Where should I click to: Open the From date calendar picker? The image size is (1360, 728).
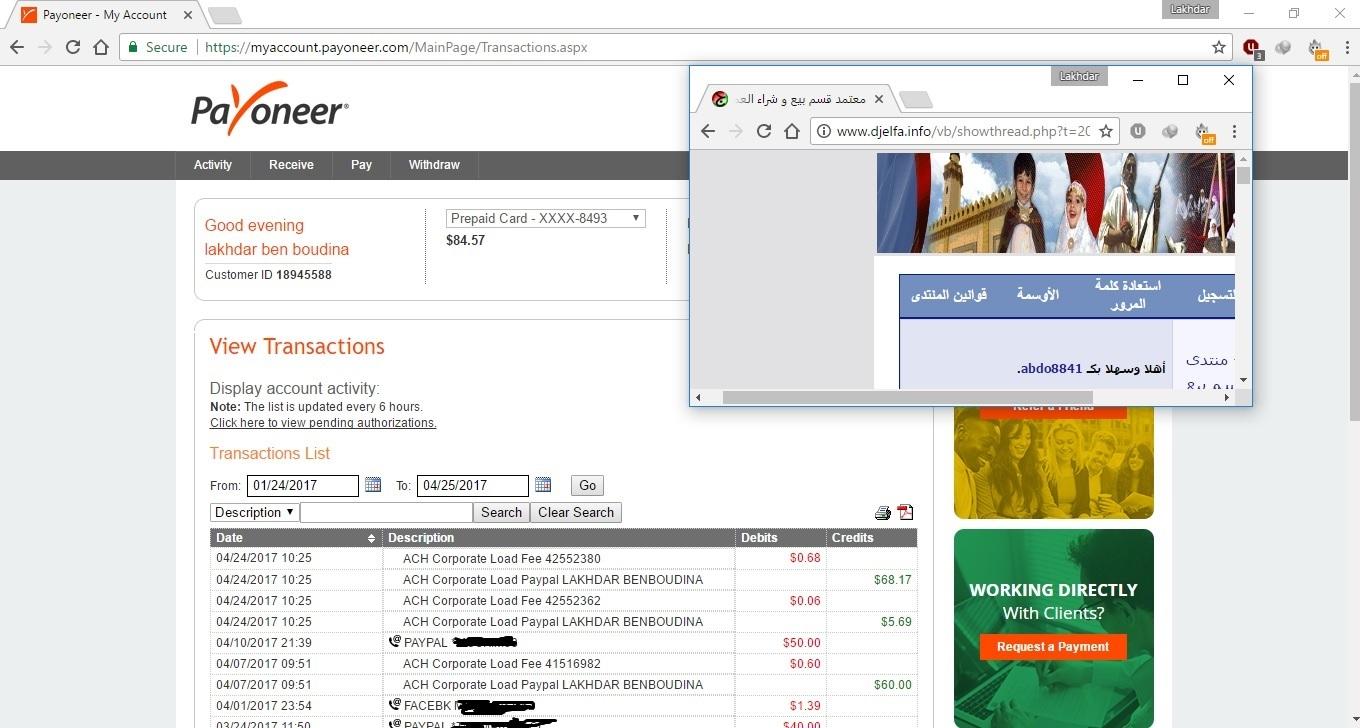tap(373, 485)
